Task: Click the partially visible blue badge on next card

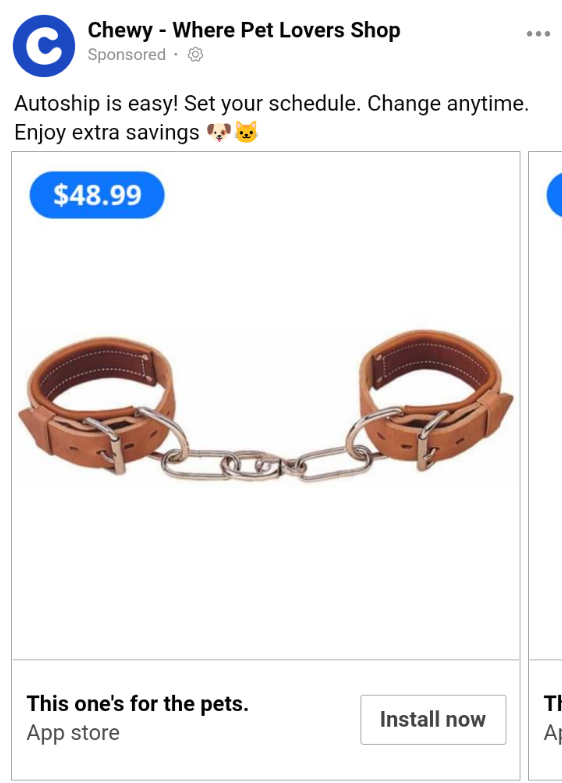Action: click(x=555, y=195)
